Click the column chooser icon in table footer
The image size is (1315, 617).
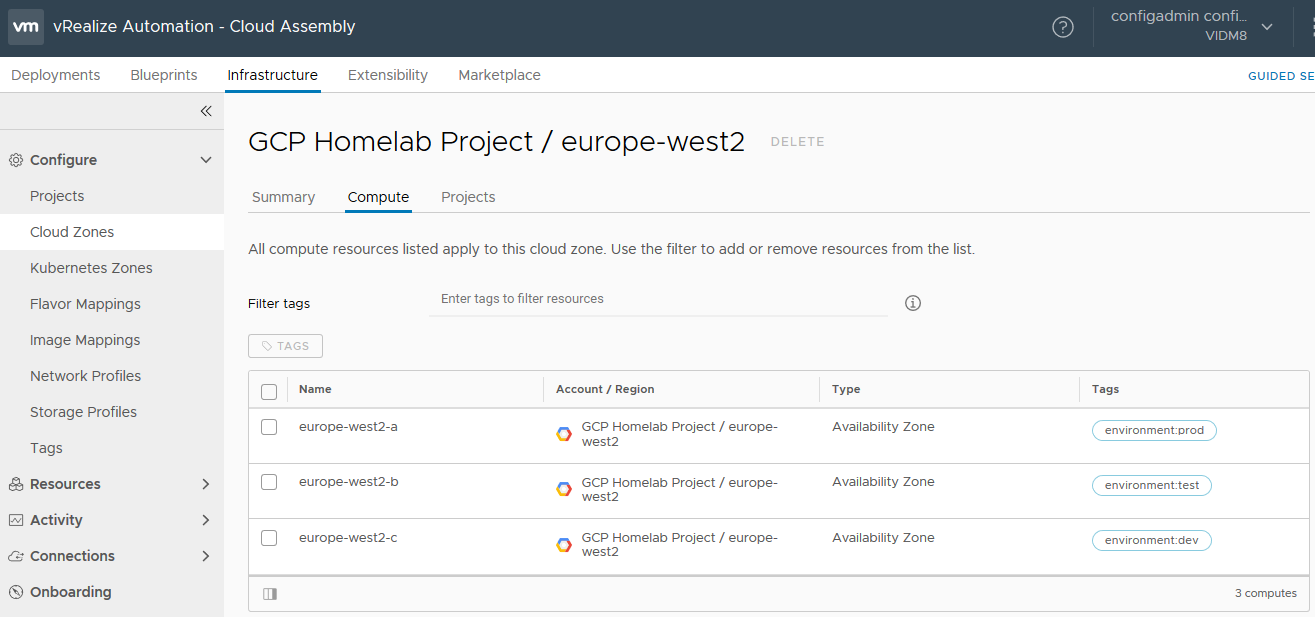point(270,594)
